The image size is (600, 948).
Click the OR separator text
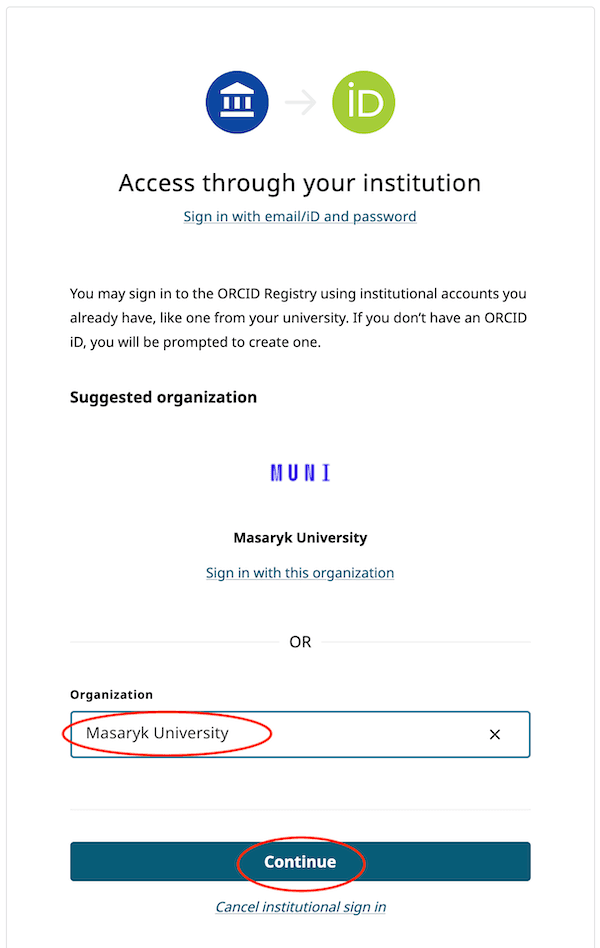[x=300, y=642]
